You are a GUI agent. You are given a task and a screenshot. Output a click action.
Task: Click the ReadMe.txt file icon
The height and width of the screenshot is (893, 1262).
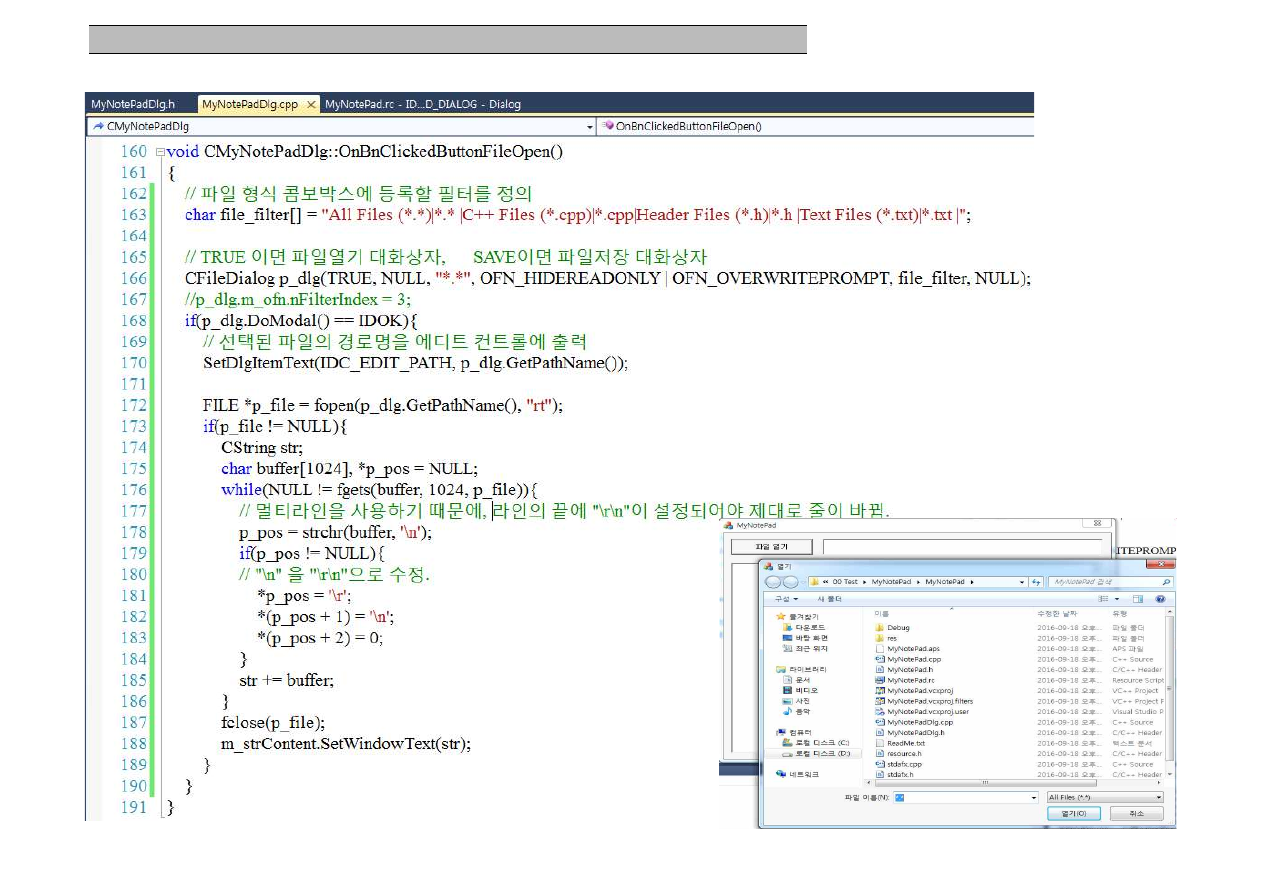point(880,743)
